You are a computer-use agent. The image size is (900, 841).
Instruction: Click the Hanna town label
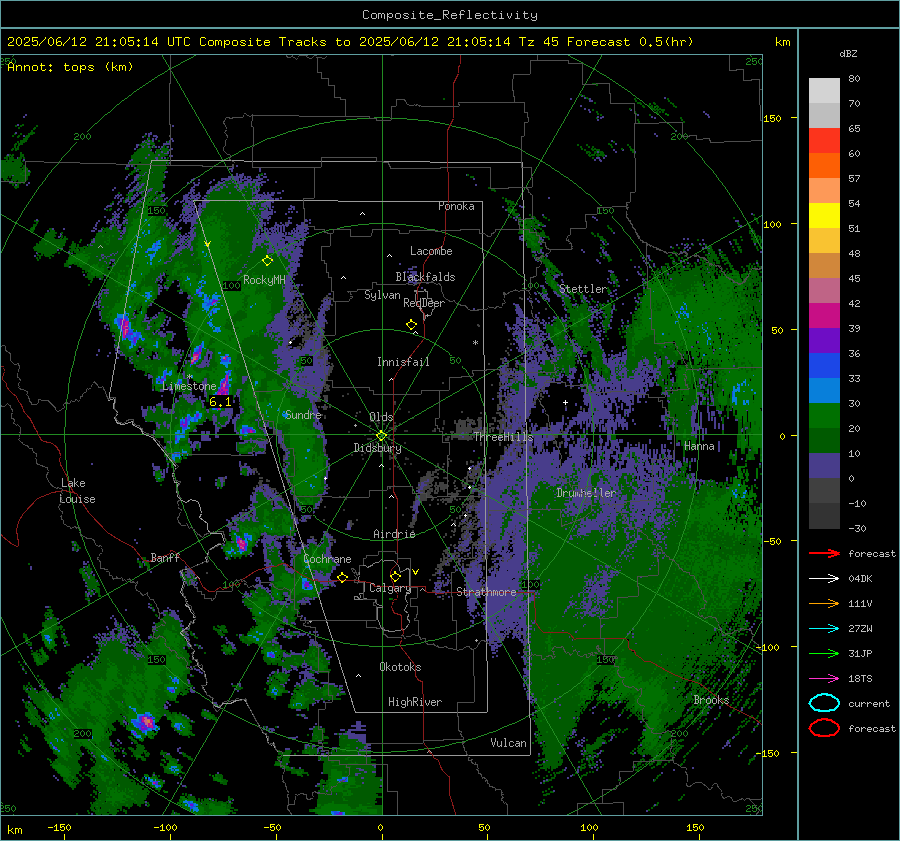pos(699,446)
